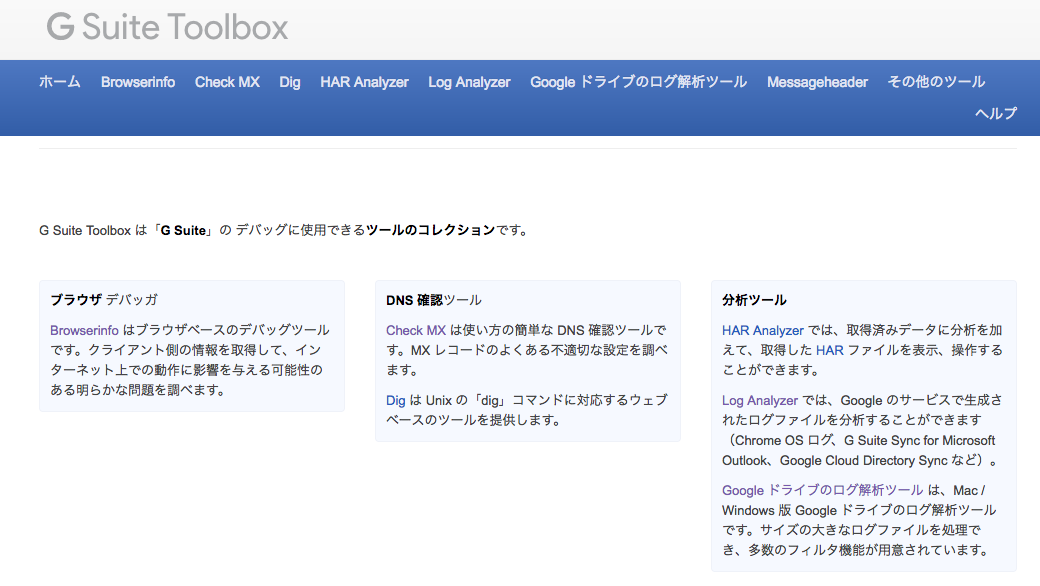This screenshot has width=1040, height=586.
Task: Open ホーム in the navigation bar
Action: [60, 82]
